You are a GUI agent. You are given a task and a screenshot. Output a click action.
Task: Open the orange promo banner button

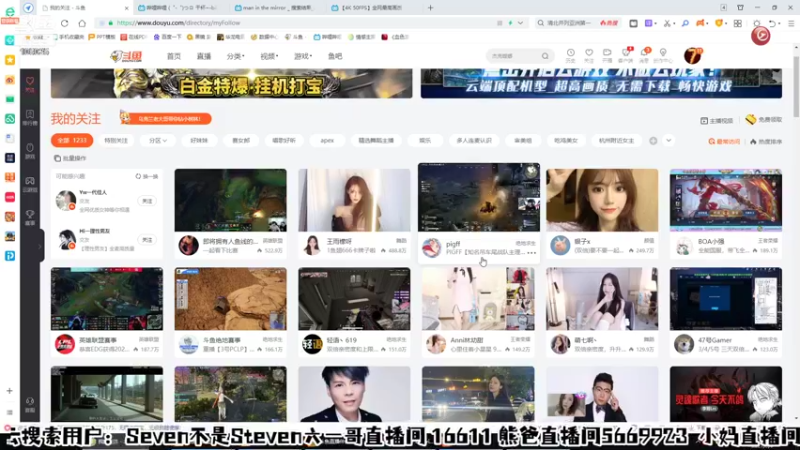coord(167,118)
